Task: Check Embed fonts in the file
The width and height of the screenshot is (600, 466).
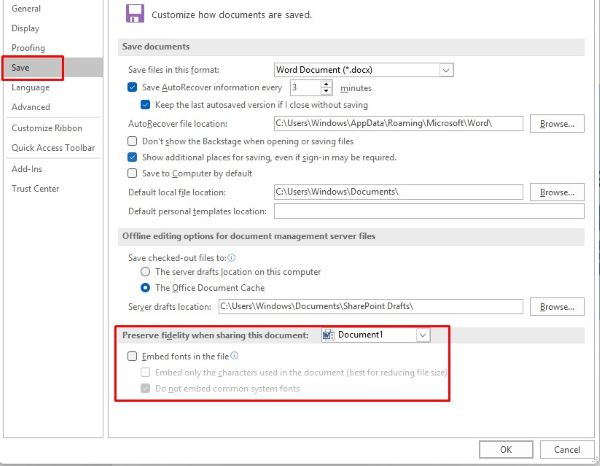Action: [x=132, y=356]
